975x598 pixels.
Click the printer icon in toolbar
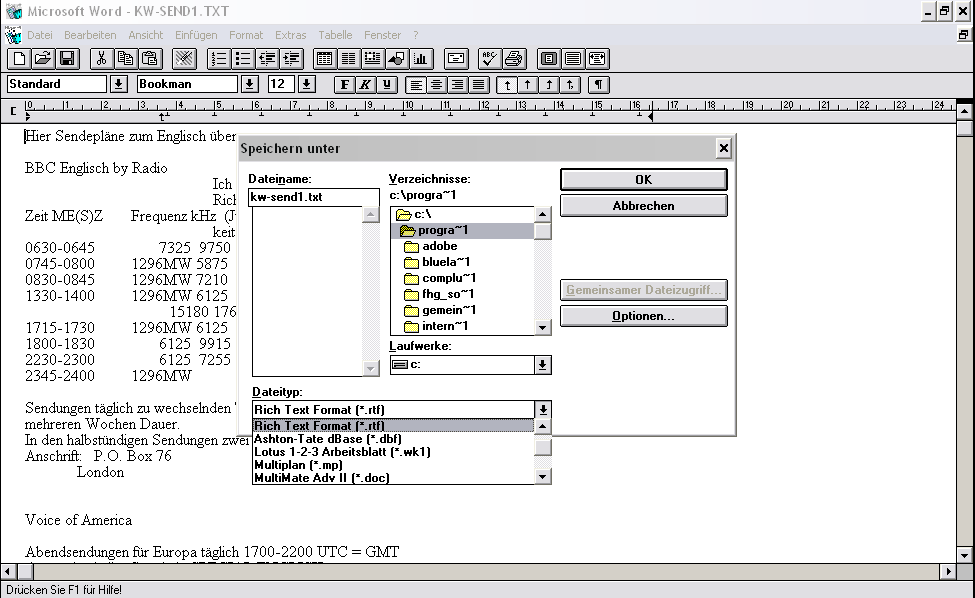click(x=513, y=59)
